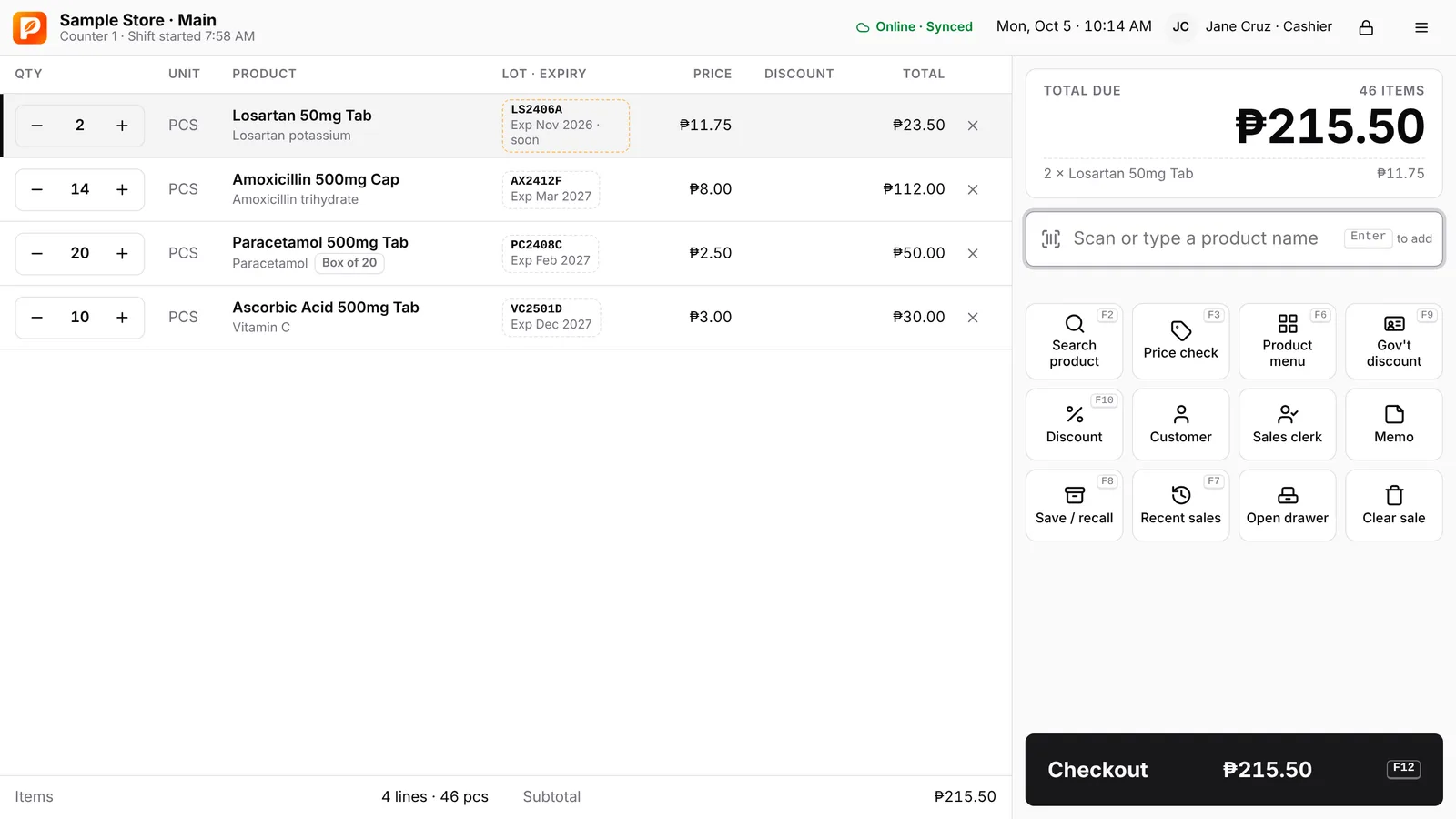
Task: Remove the Ascorbic Acid 500mg Tab line
Action: pos(973,317)
